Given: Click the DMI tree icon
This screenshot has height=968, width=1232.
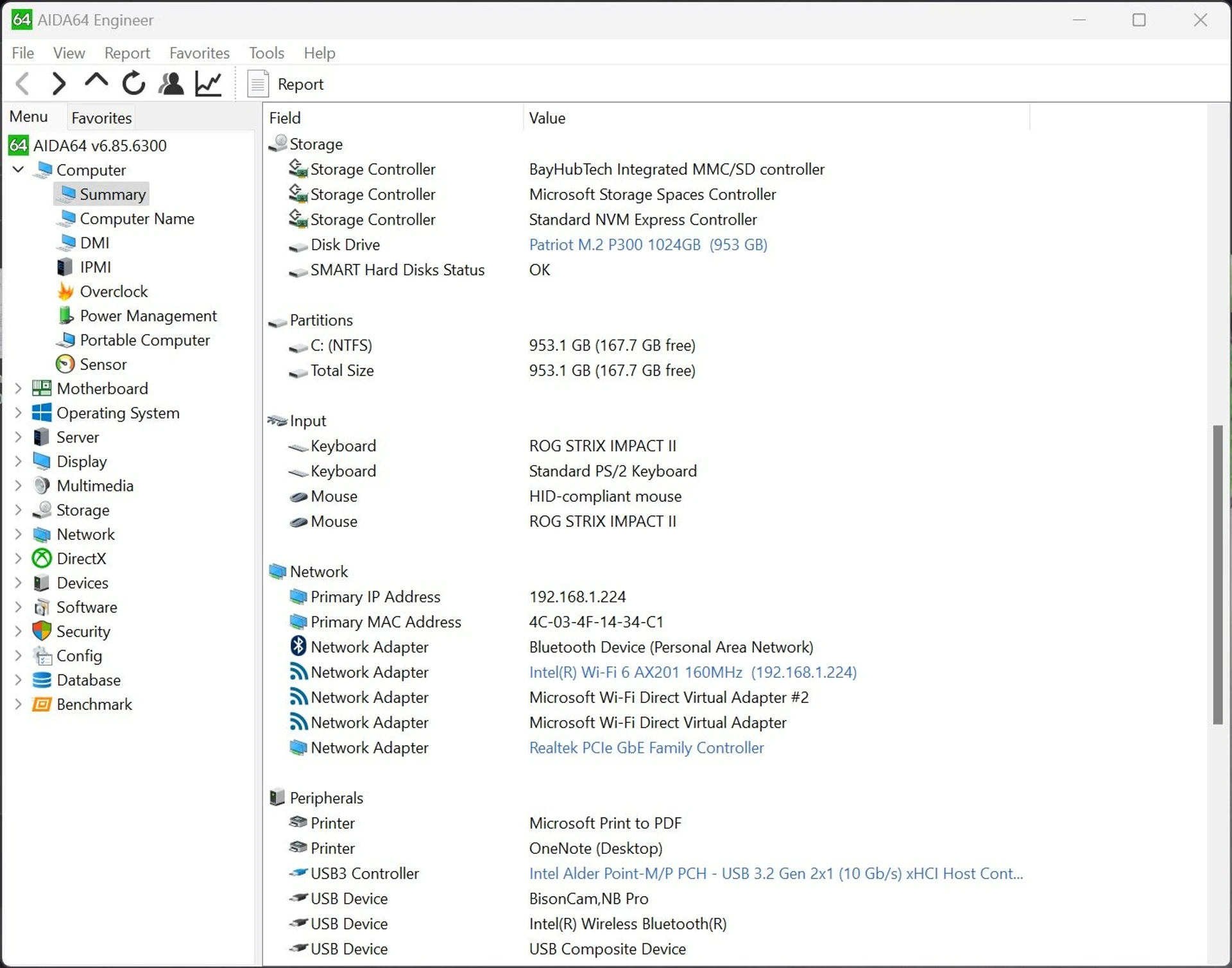Looking at the screenshot, I should (x=66, y=243).
